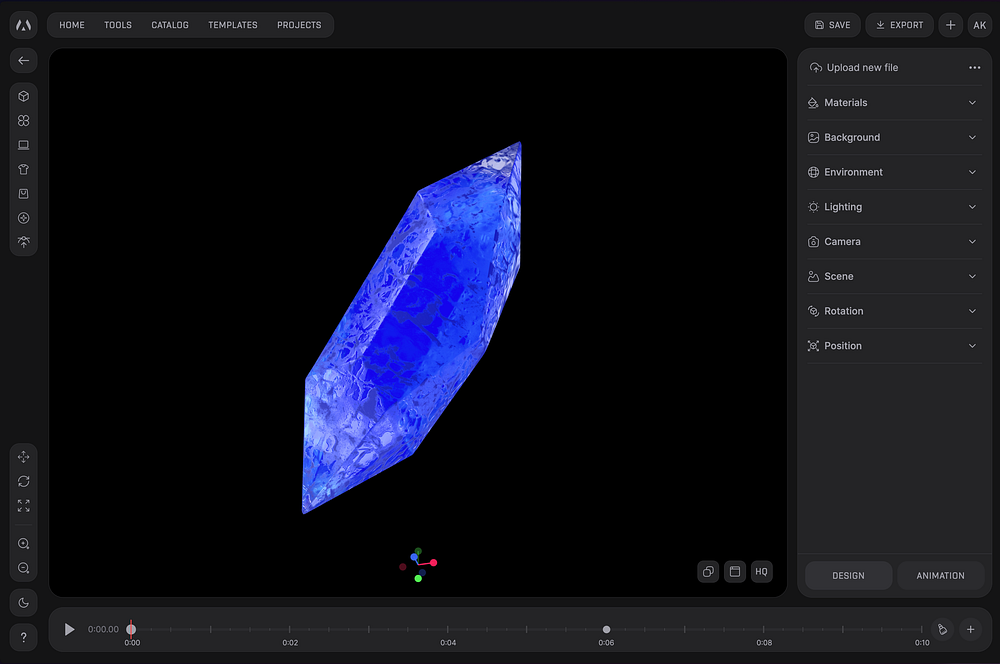Click the axis orientation gizmo

click(x=418, y=564)
